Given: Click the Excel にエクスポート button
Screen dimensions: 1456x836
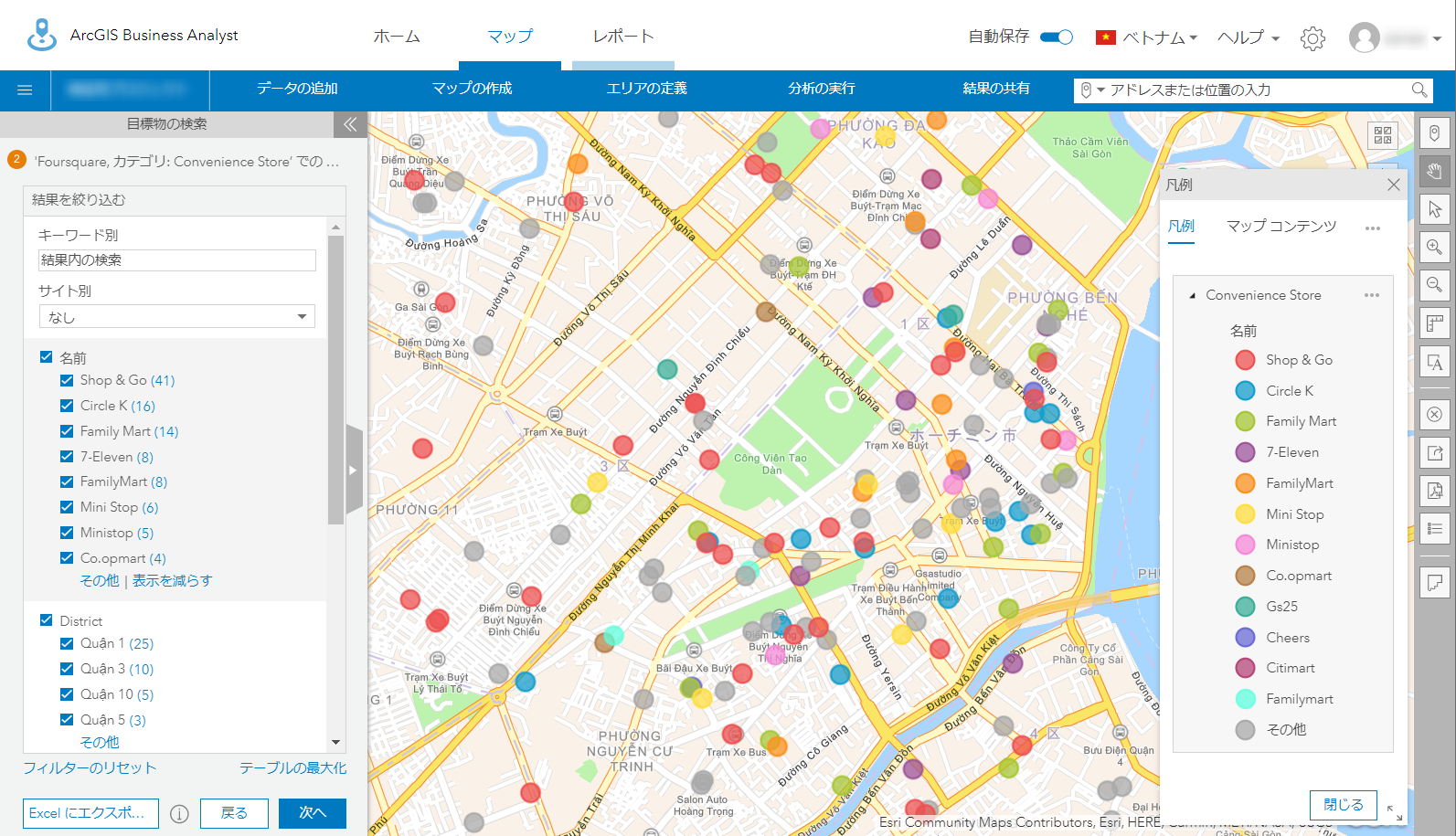Looking at the screenshot, I should click(x=90, y=813).
